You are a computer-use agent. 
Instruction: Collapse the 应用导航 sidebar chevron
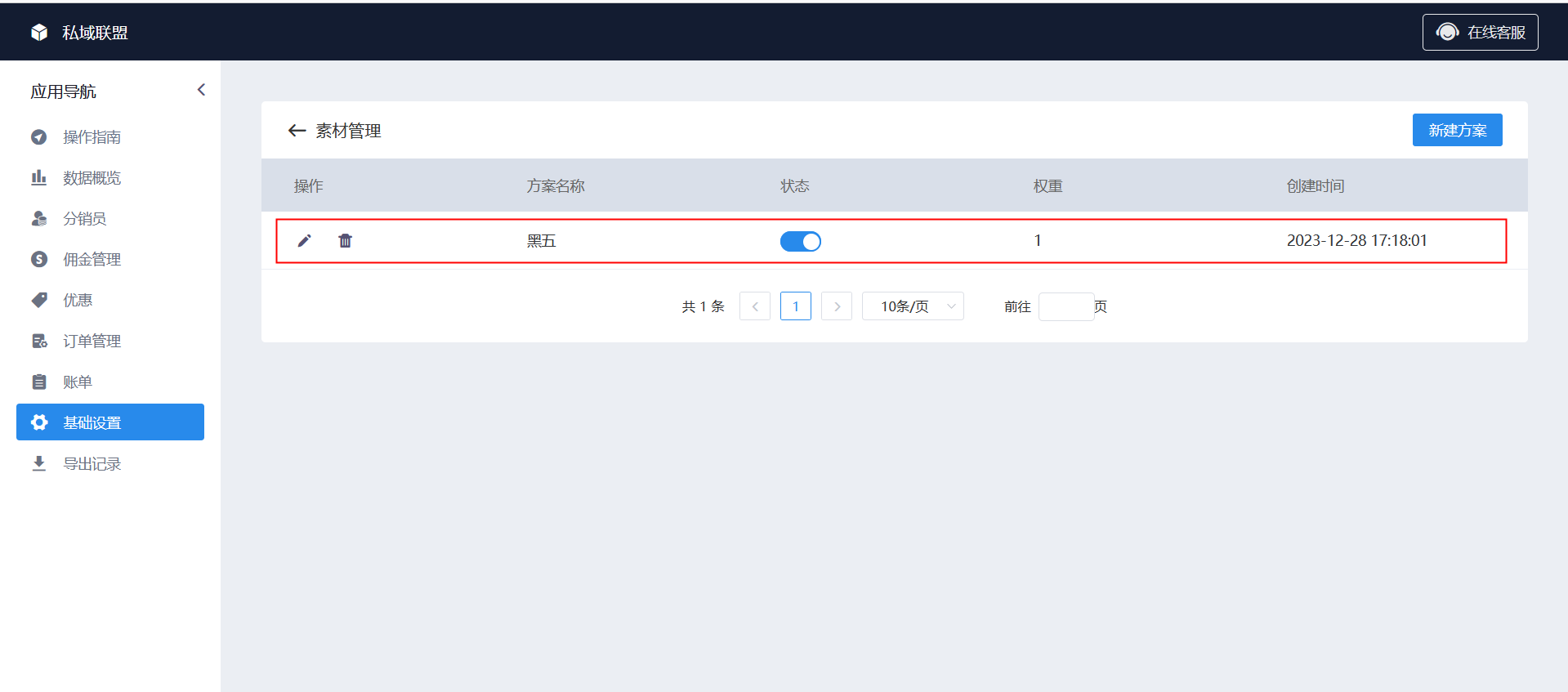(201, 90)
